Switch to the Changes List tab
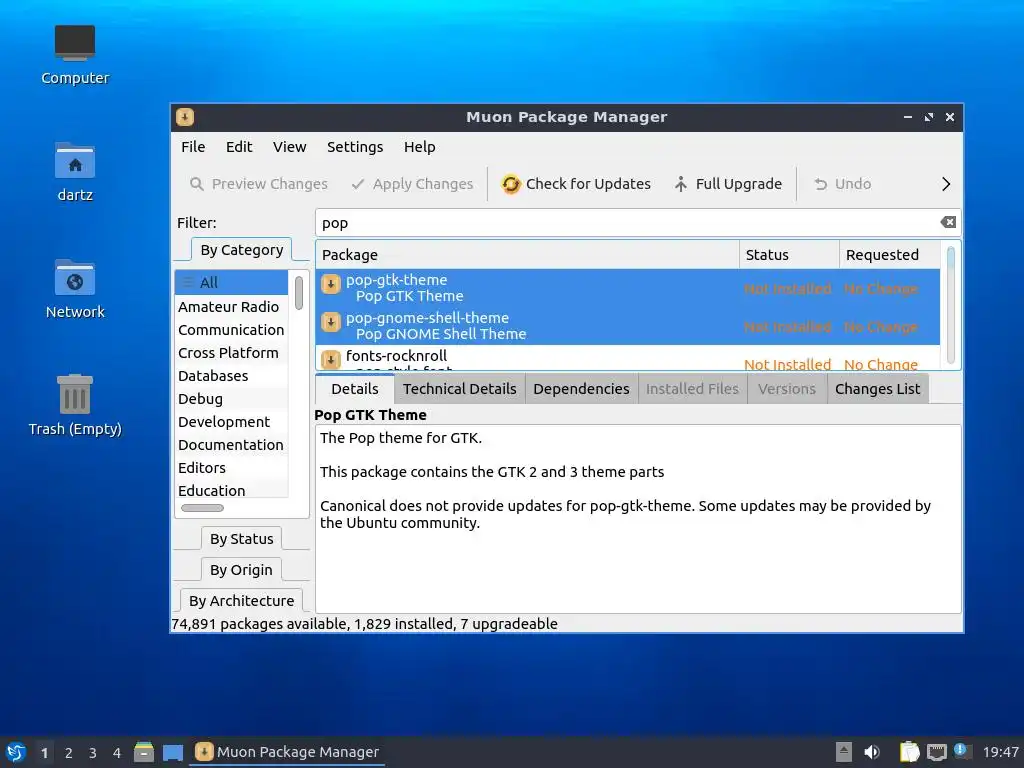The height and width of the screenshot is (768, 1024). [878, 389]
